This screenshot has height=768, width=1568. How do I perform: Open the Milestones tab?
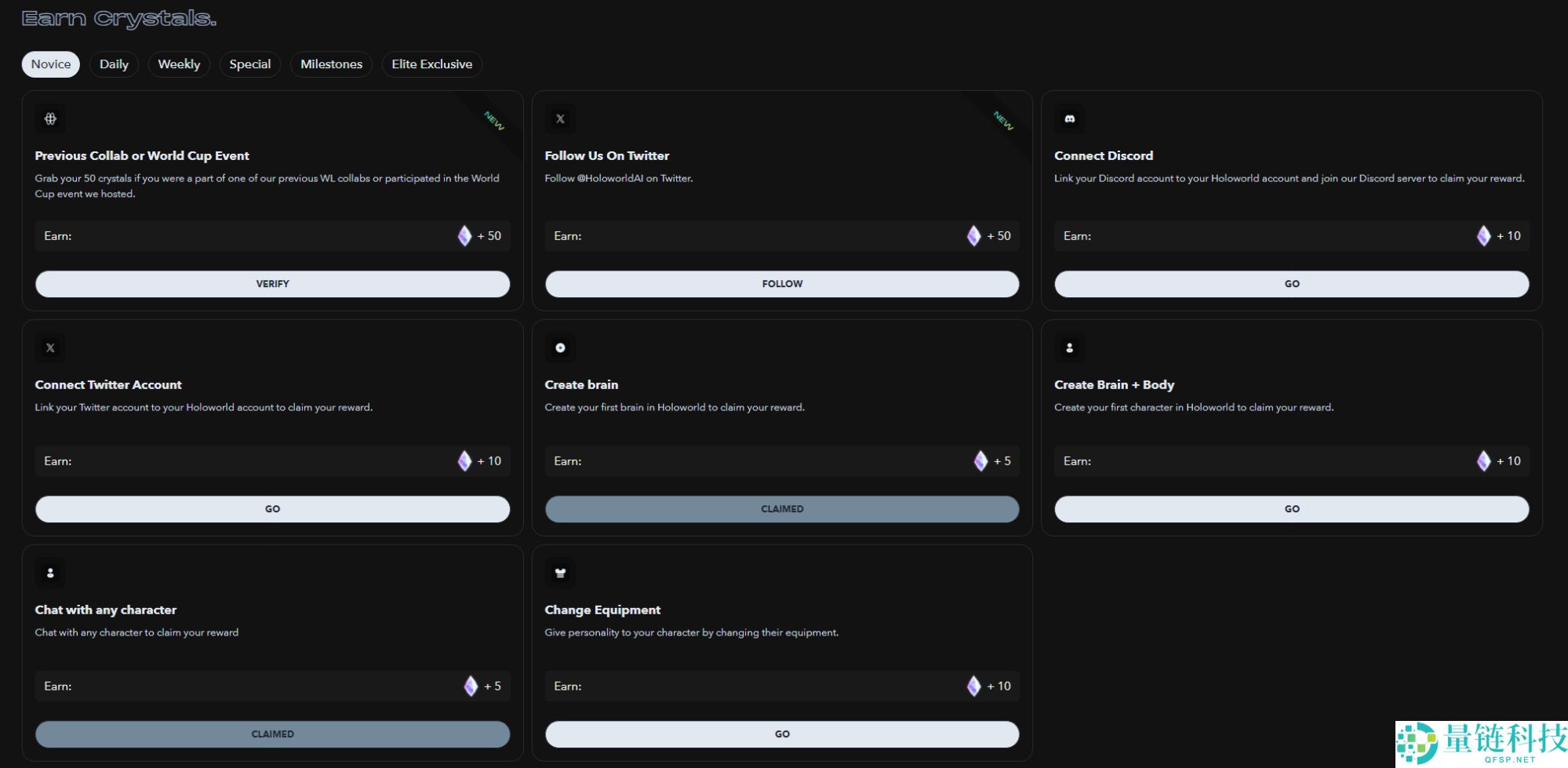tap(331, 64)
